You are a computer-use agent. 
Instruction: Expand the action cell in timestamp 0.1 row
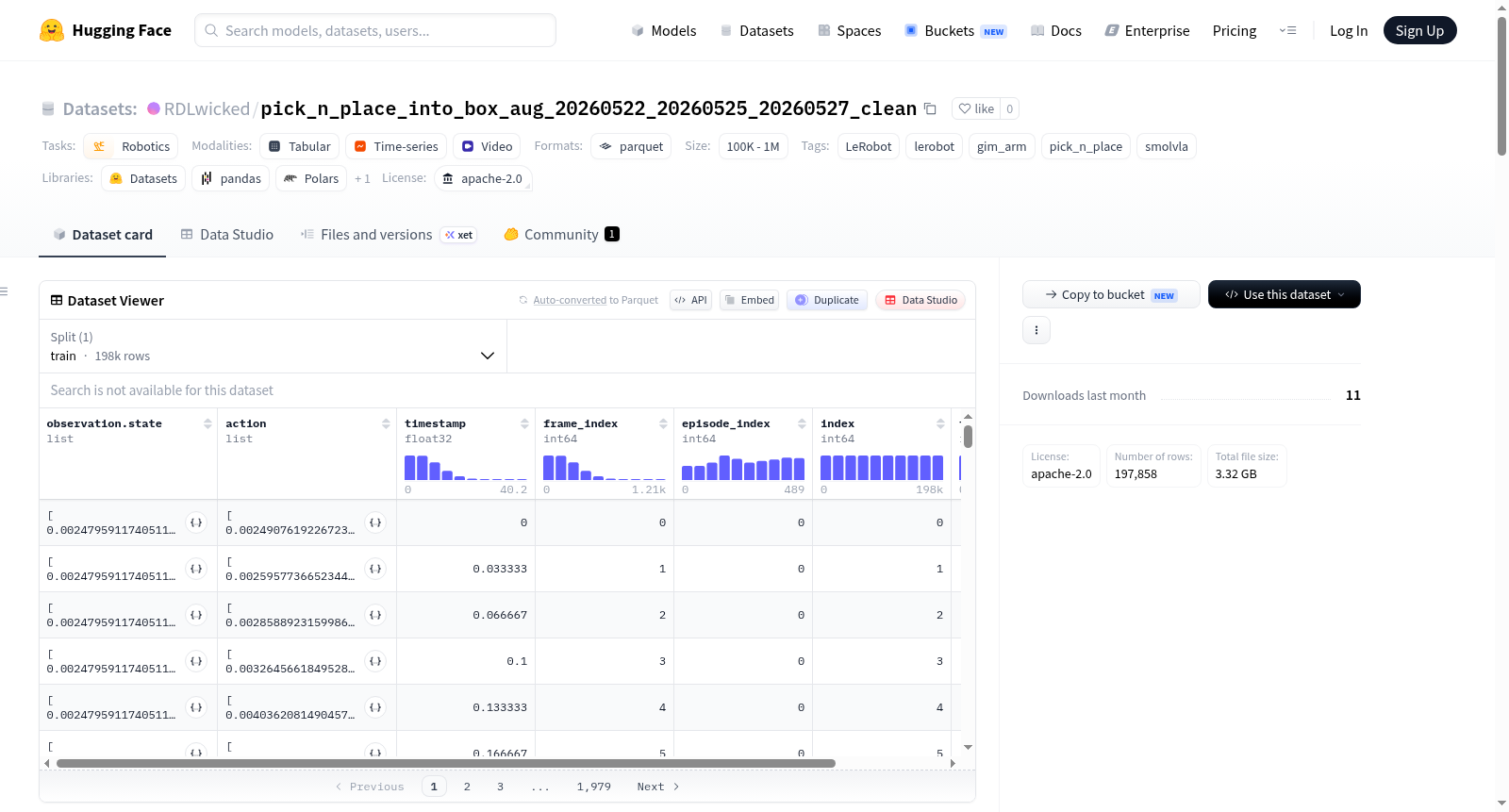(x=375, y=661)
